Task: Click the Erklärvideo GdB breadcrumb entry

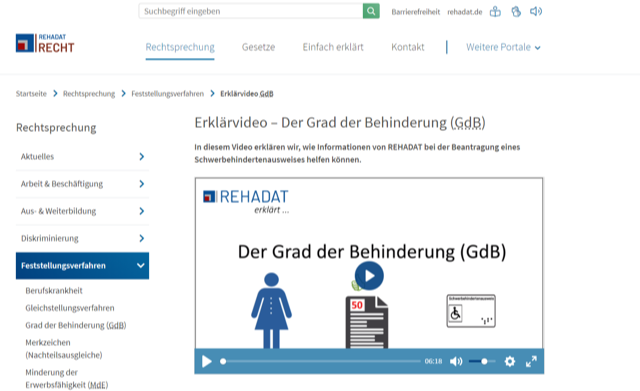Action: pos(247,93)
